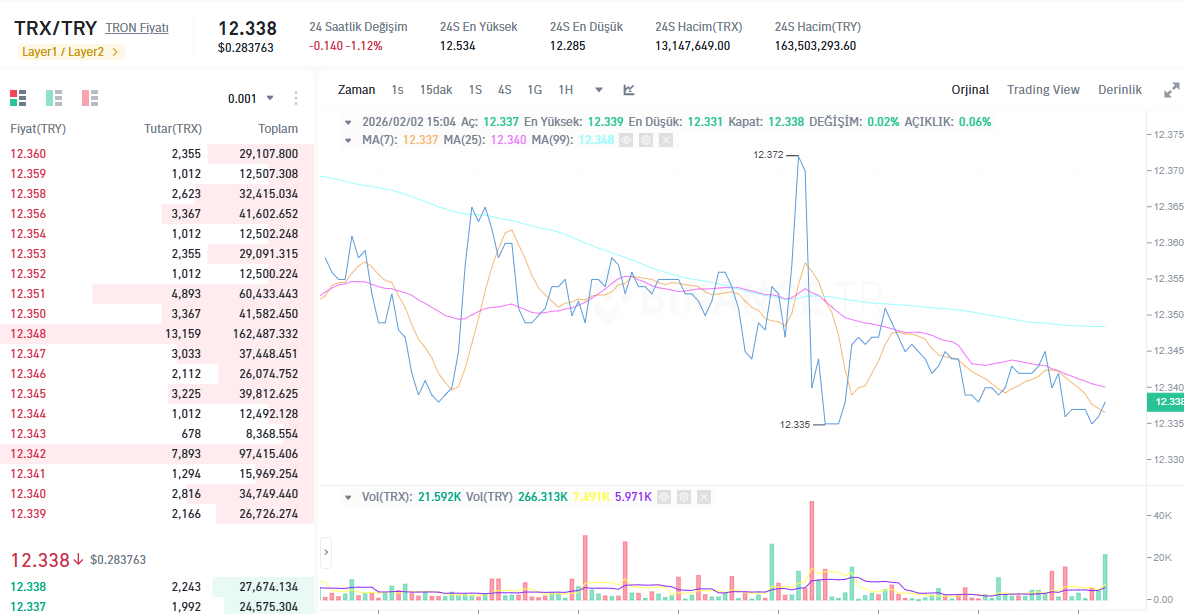Open MA indicator settings gear

pyautogui.click(x=646, y=140)
